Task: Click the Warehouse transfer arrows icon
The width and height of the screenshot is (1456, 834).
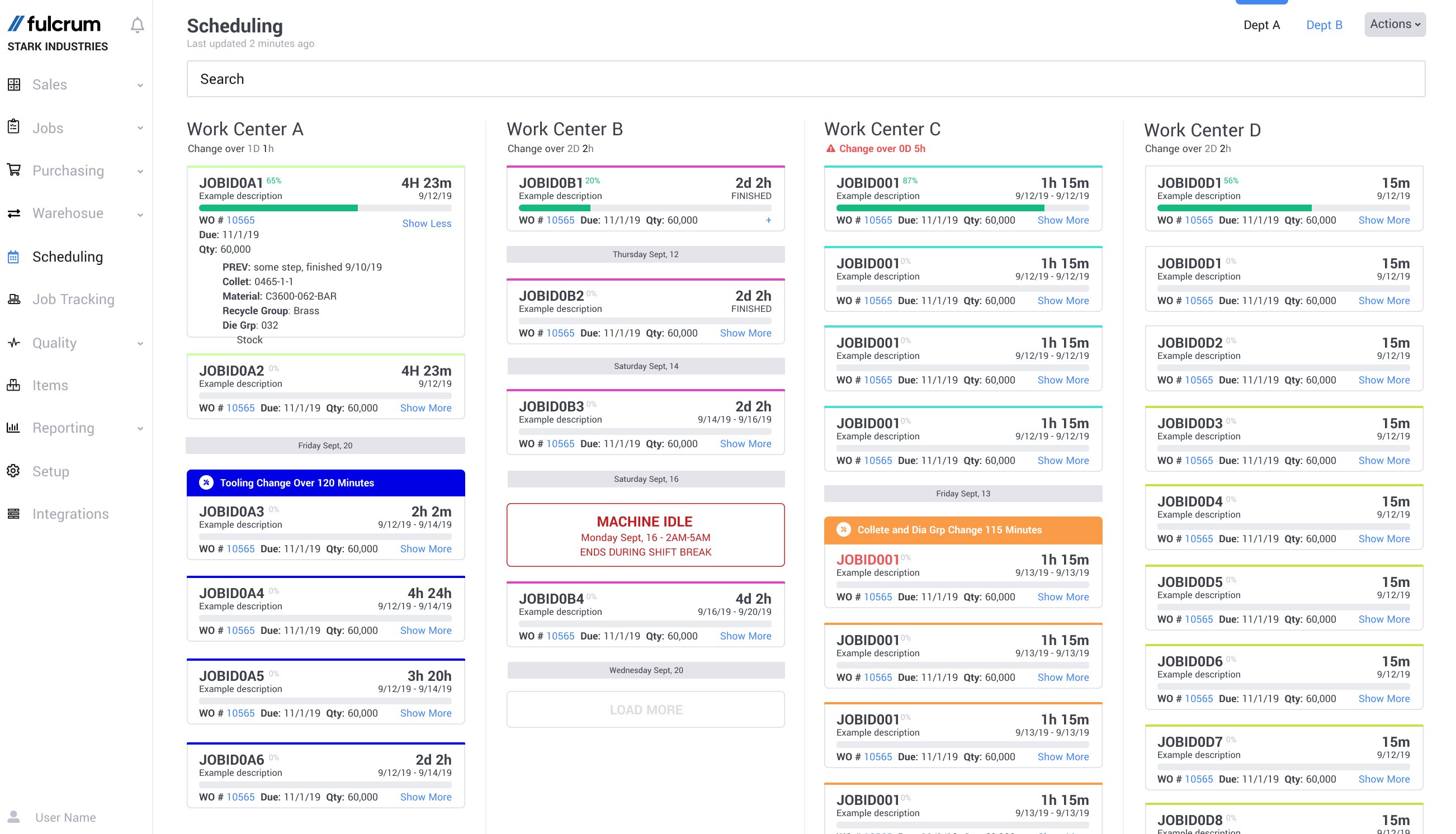Action: [14, 213]
